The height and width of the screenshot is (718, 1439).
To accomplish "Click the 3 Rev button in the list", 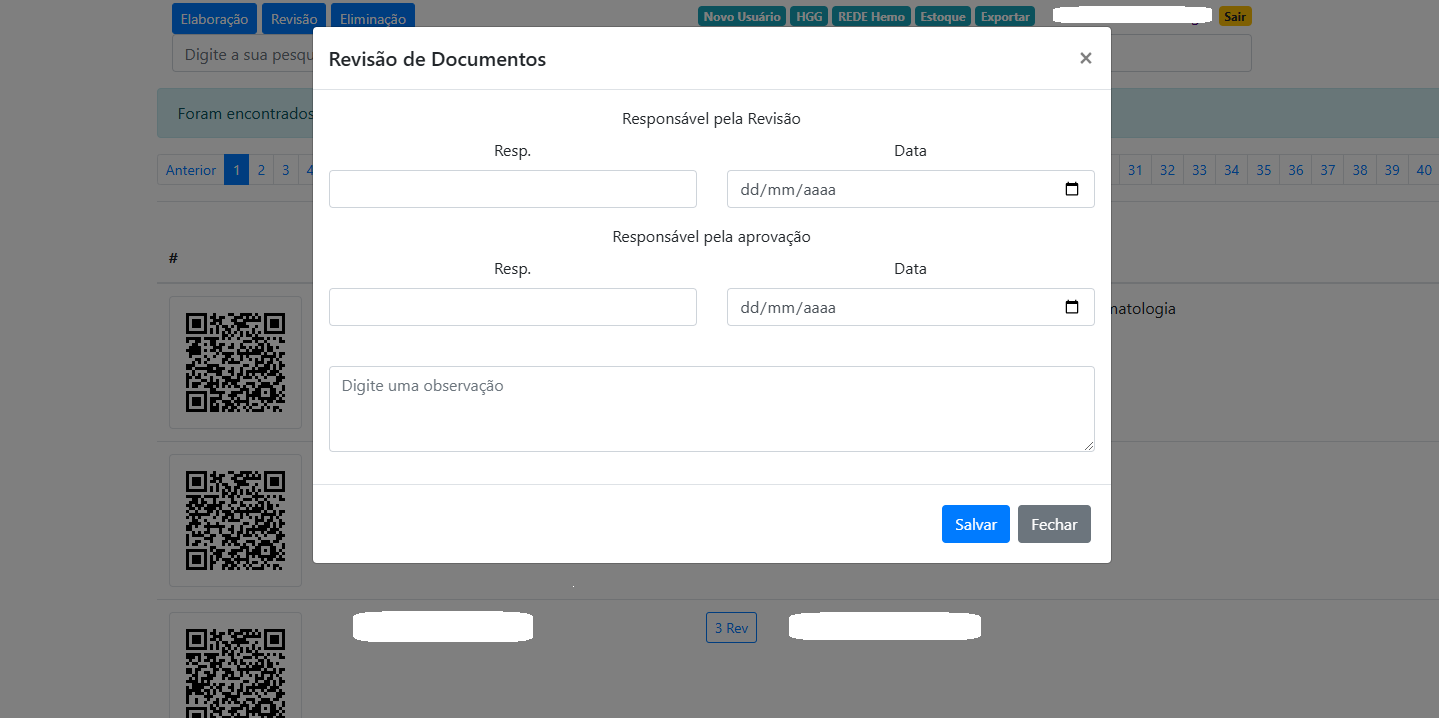I will point(731,628).
